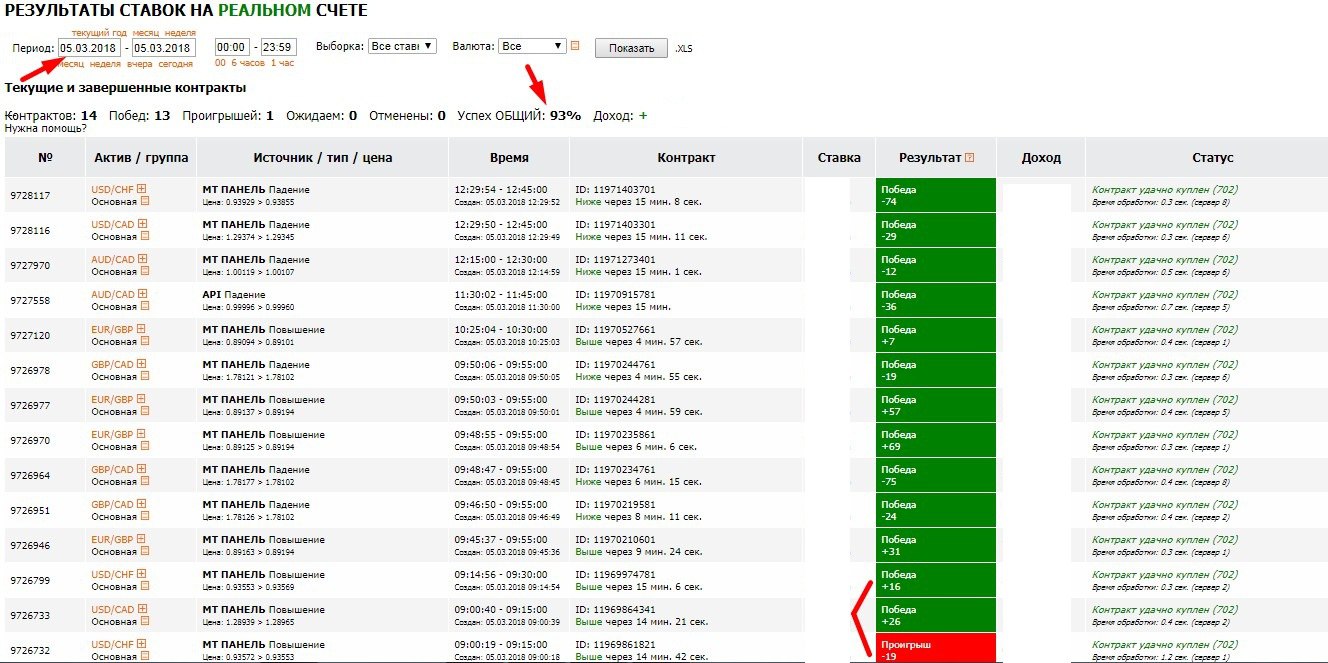The width and height of the screenshot is (1328, 663).
Task: Click the 00 time shortcut
Action: click(x=220, y=63)
